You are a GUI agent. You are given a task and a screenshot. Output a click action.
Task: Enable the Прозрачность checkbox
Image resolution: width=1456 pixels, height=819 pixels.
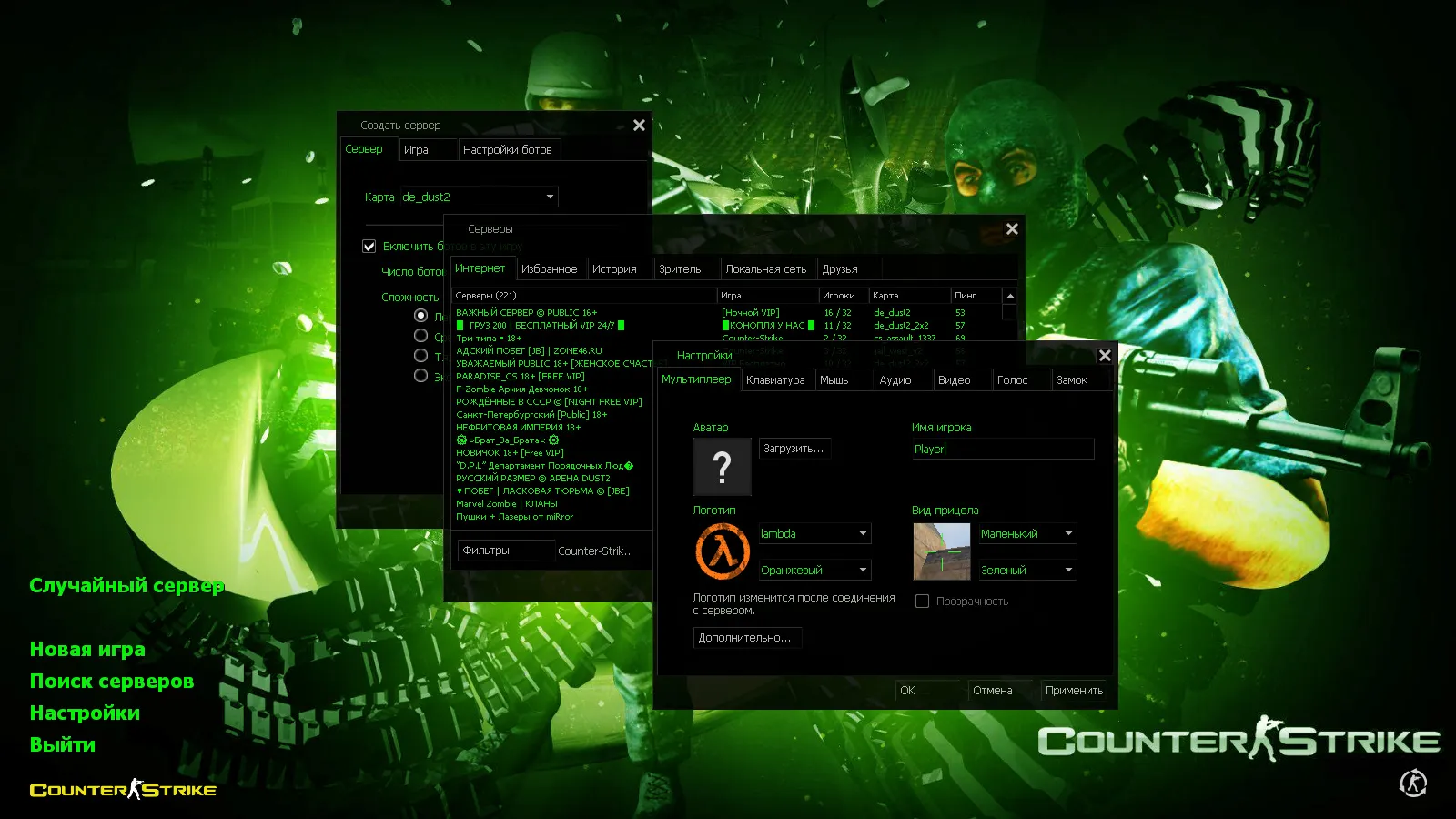pyautogui.click(x=922, y=601)
